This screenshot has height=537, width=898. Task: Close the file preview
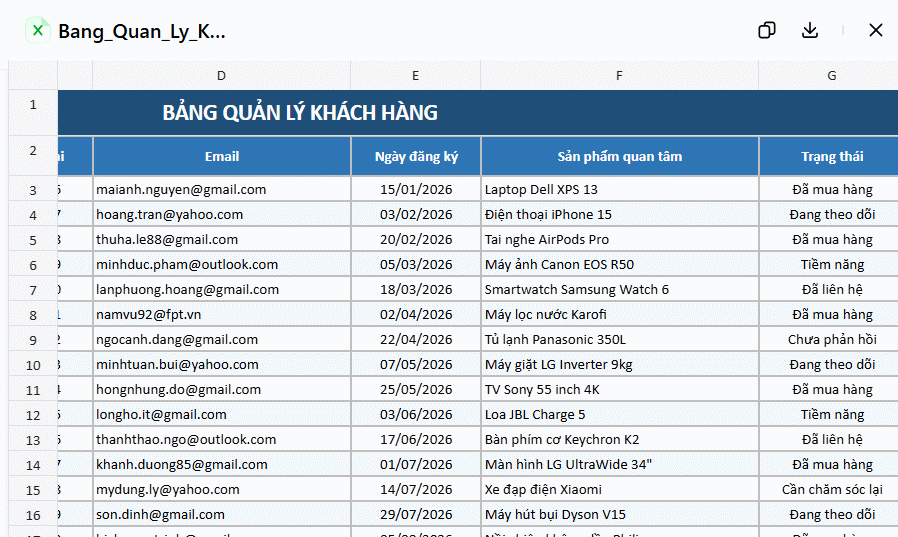(876, 30)
